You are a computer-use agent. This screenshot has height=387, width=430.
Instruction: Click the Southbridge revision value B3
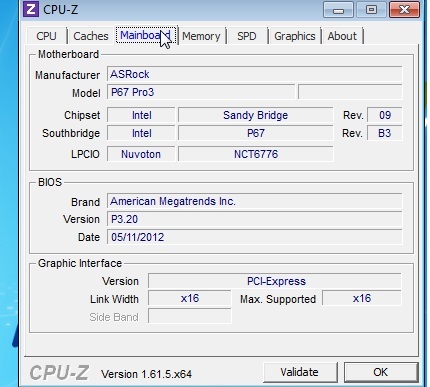(x=385, y=133)
